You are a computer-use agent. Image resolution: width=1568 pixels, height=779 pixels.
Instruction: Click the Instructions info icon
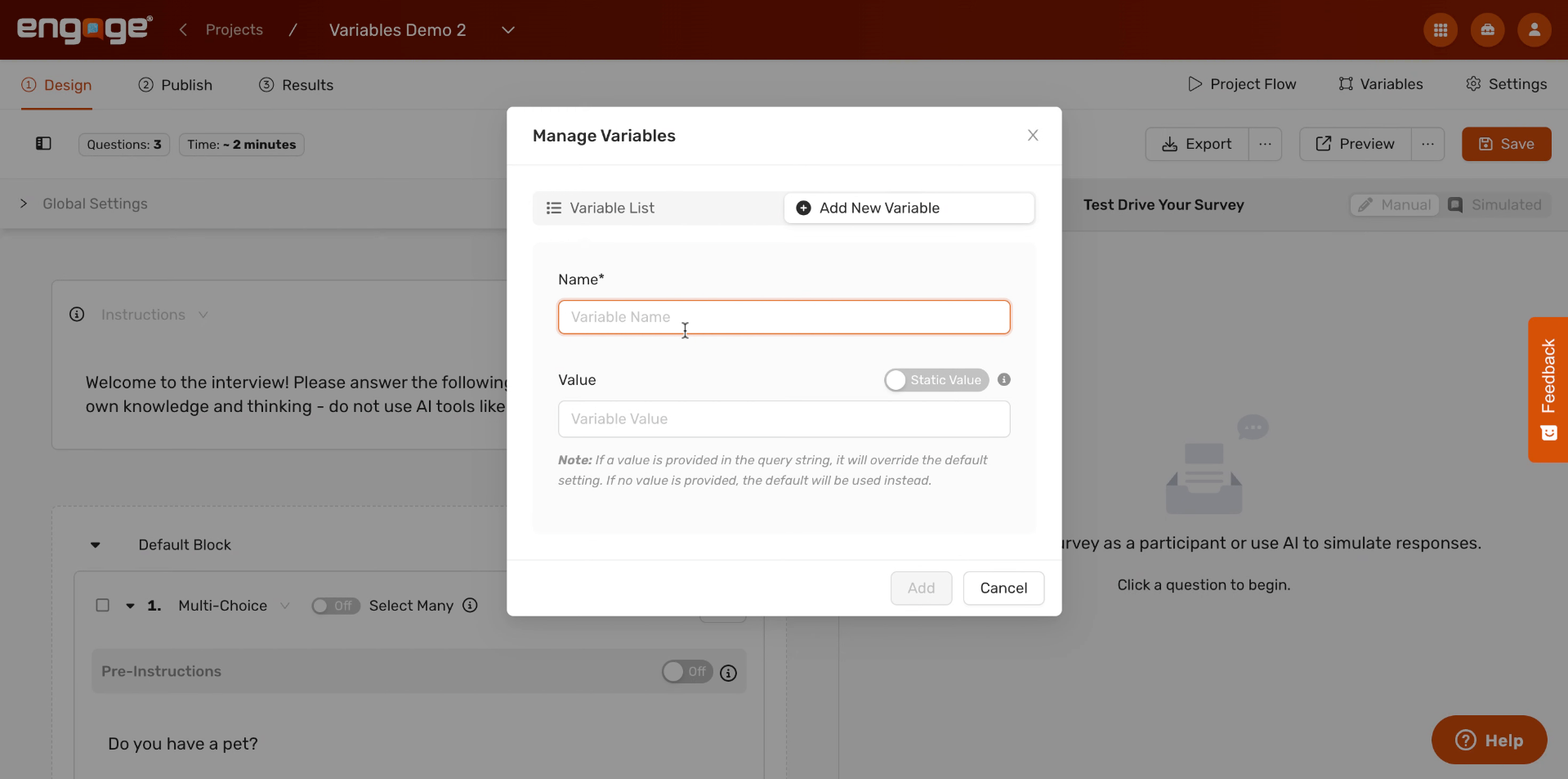77,315
